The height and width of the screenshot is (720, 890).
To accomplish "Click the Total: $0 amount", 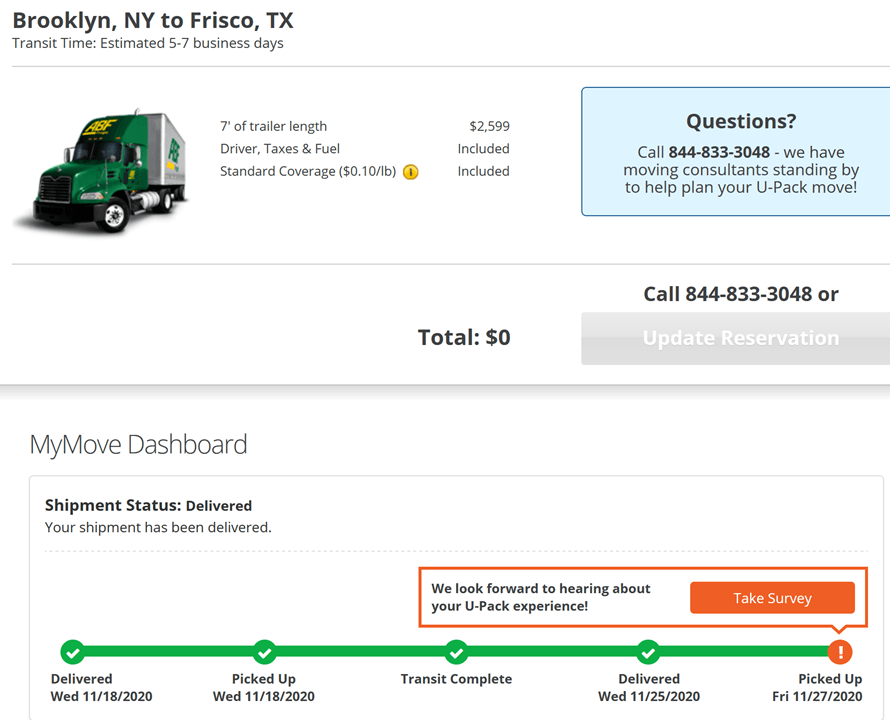I will pos(464,338).
